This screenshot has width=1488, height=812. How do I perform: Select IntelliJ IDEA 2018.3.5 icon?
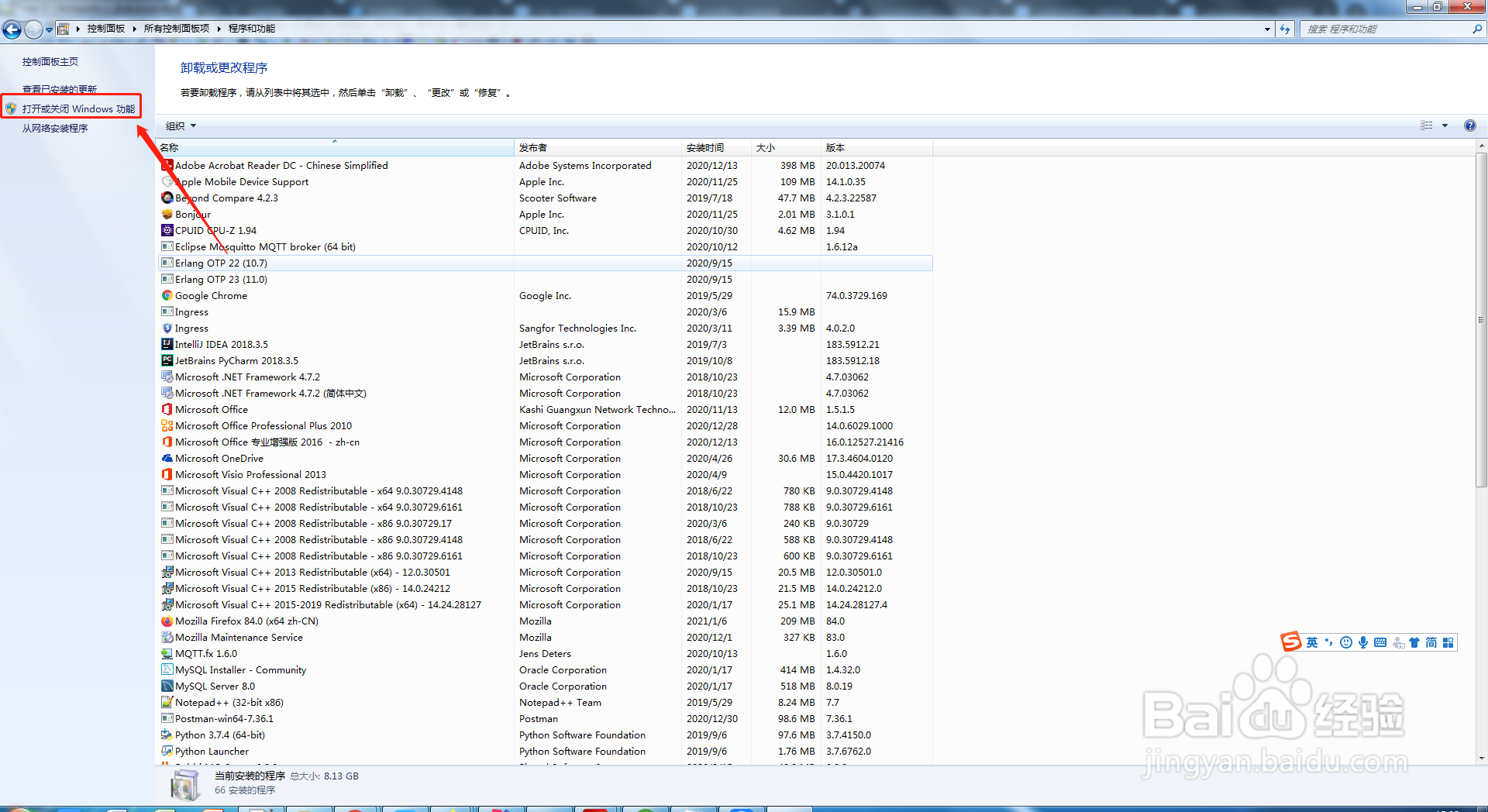coord(167,344)
